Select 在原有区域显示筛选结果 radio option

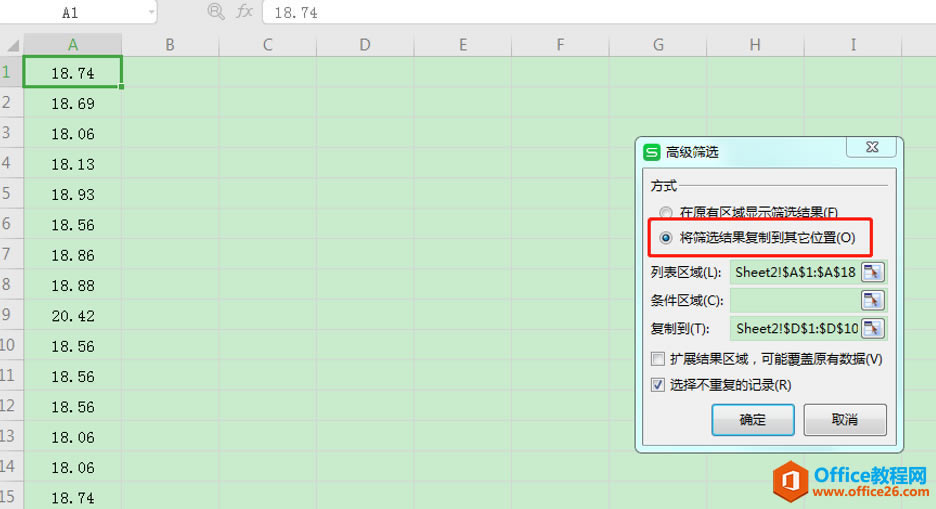(x=666, y=212)
